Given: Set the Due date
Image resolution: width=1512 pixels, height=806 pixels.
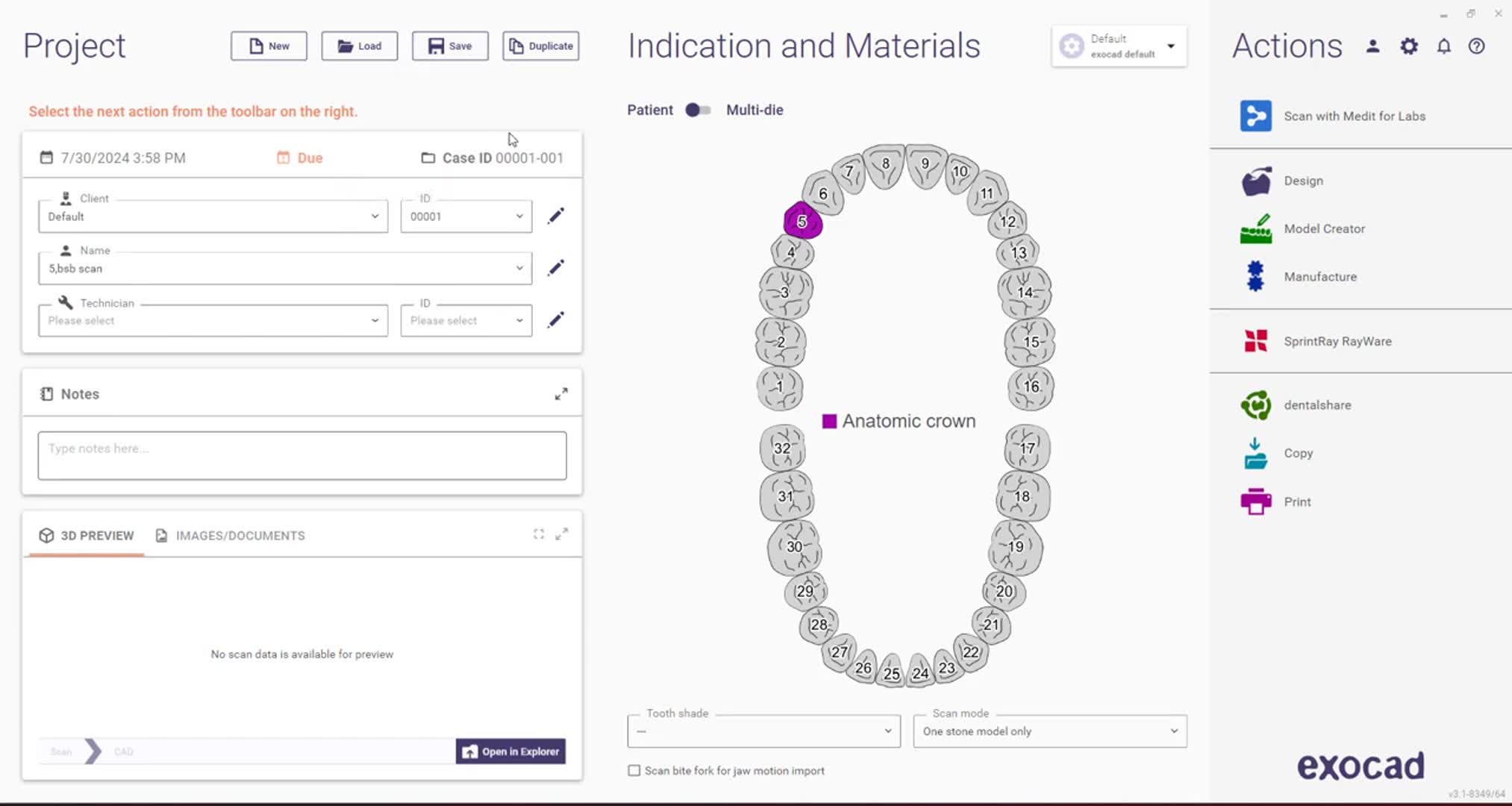Looking at the screenshot, I should pyautogui.click(x=300, y=157).
